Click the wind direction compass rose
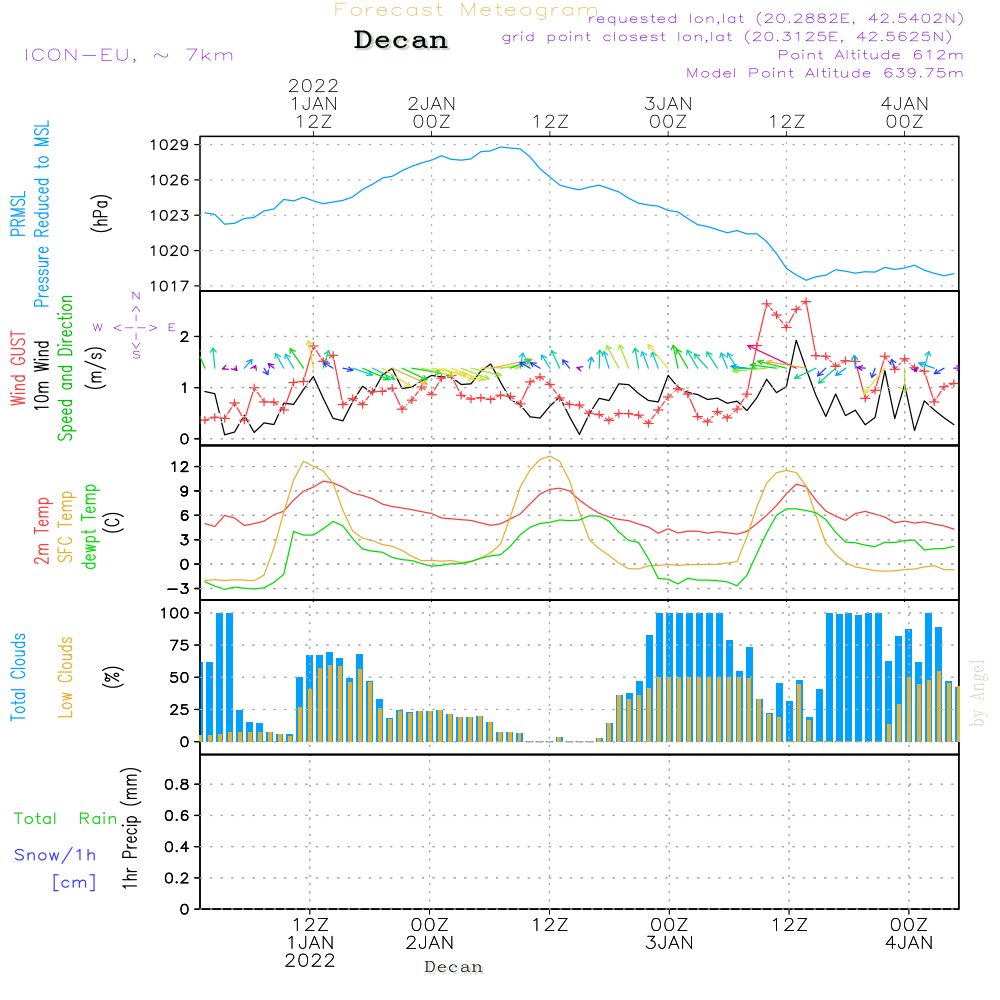This screenshot has width=1000, height=1000. click(135, 327)
